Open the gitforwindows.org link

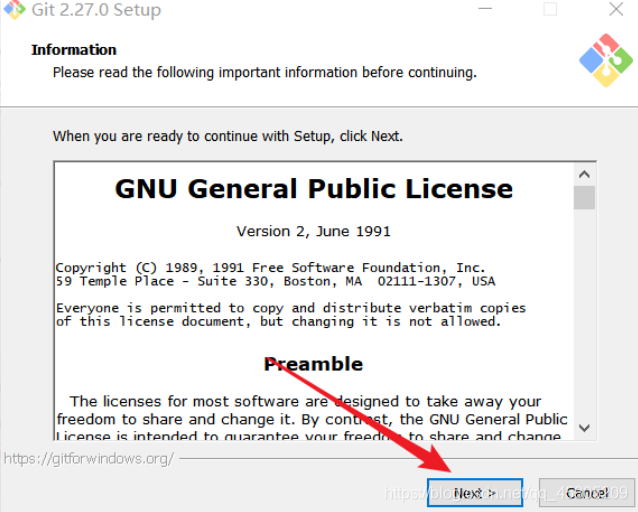click(89, 459)
